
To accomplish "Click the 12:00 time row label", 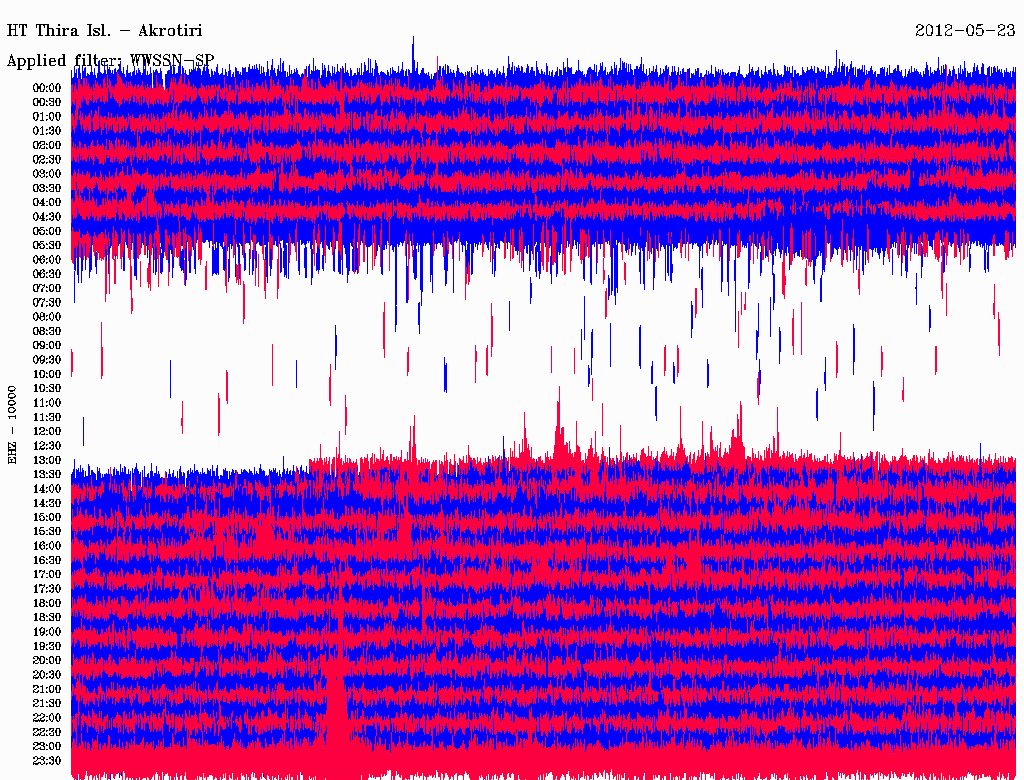I will [x=47, y=431].
